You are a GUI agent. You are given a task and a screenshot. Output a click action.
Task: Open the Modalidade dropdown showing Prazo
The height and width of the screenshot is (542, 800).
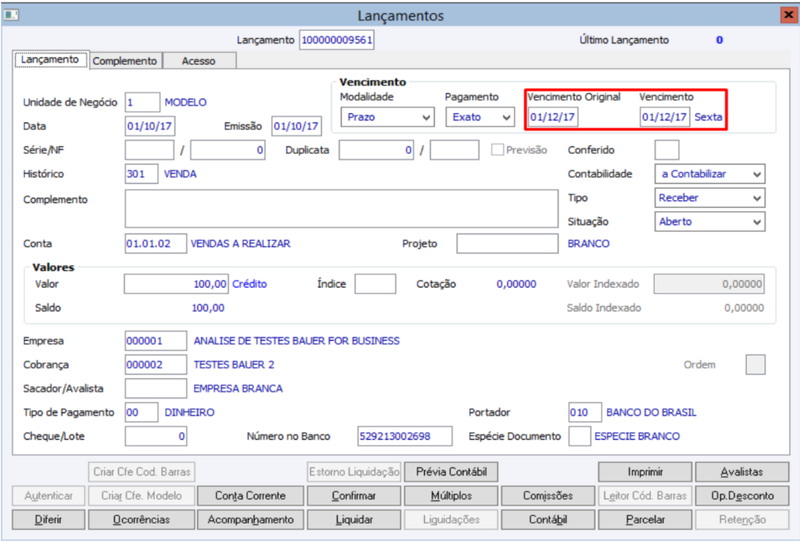tap(387, 117)
